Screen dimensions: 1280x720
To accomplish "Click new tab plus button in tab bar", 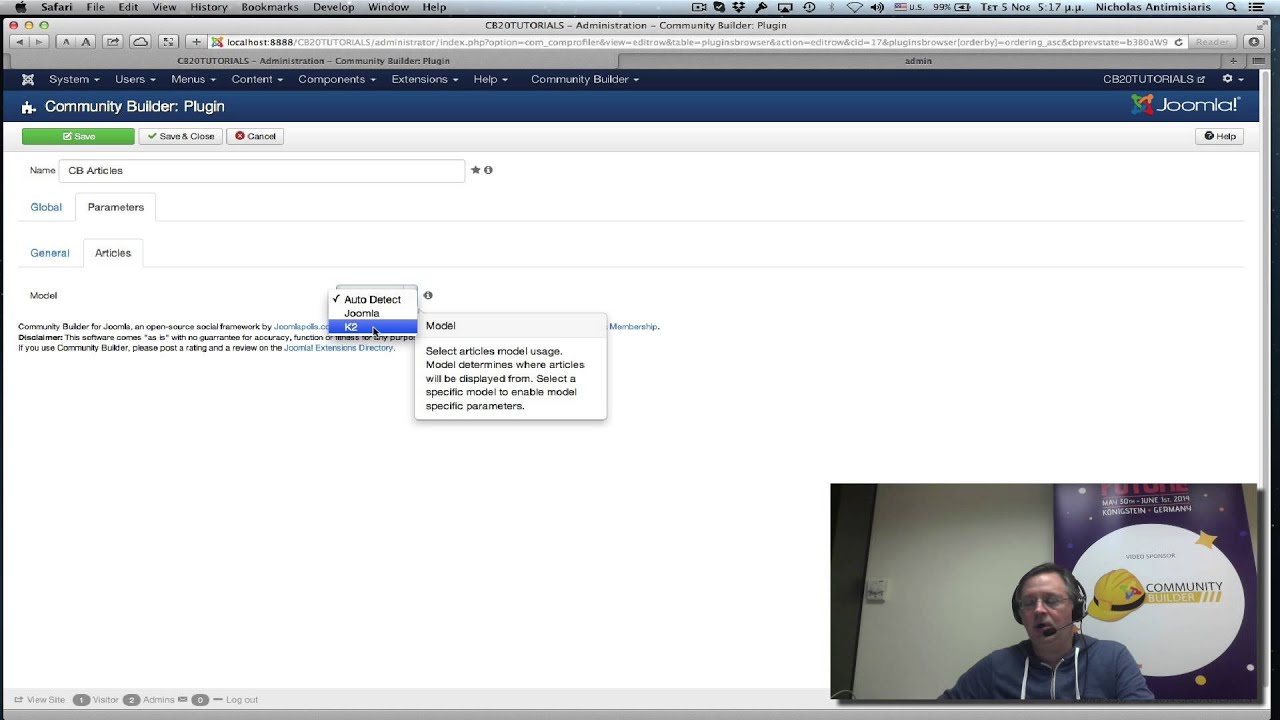I will click(x=1233, y=61).
